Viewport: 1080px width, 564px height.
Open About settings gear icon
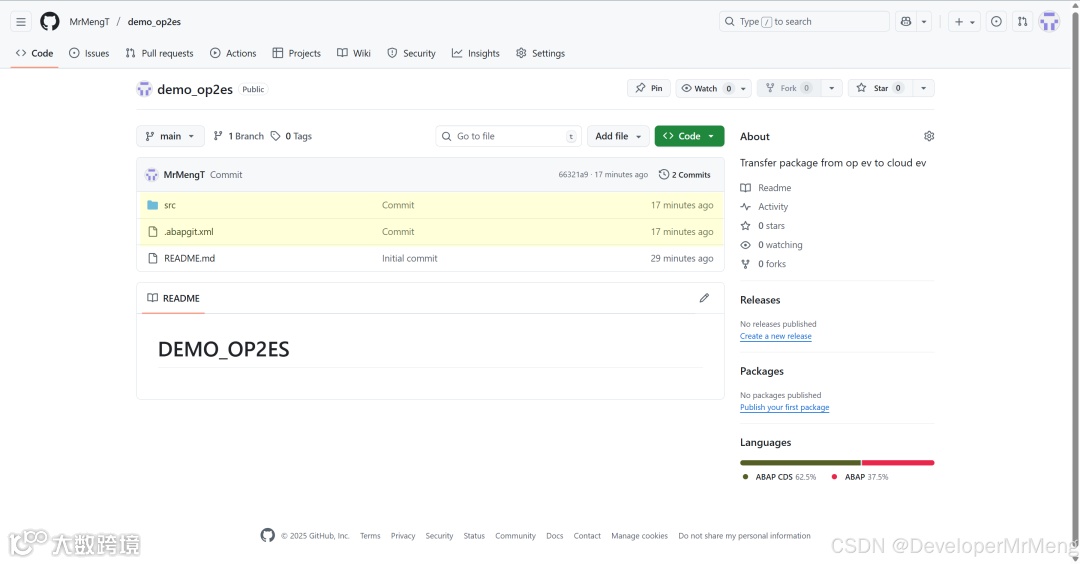coord(928,136)
